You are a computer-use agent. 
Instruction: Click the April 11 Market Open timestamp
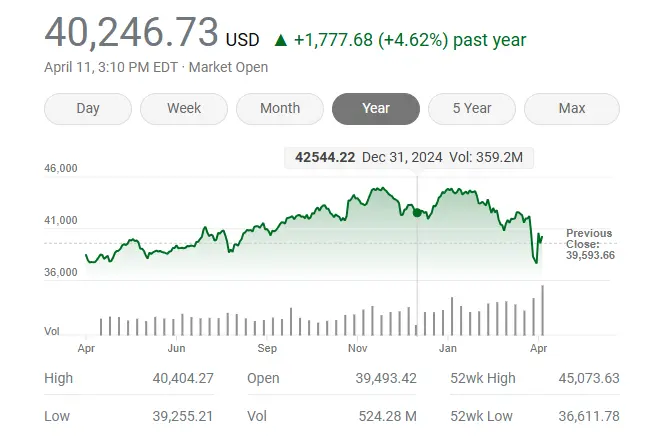pyautogui.click(x=156, y=67)
